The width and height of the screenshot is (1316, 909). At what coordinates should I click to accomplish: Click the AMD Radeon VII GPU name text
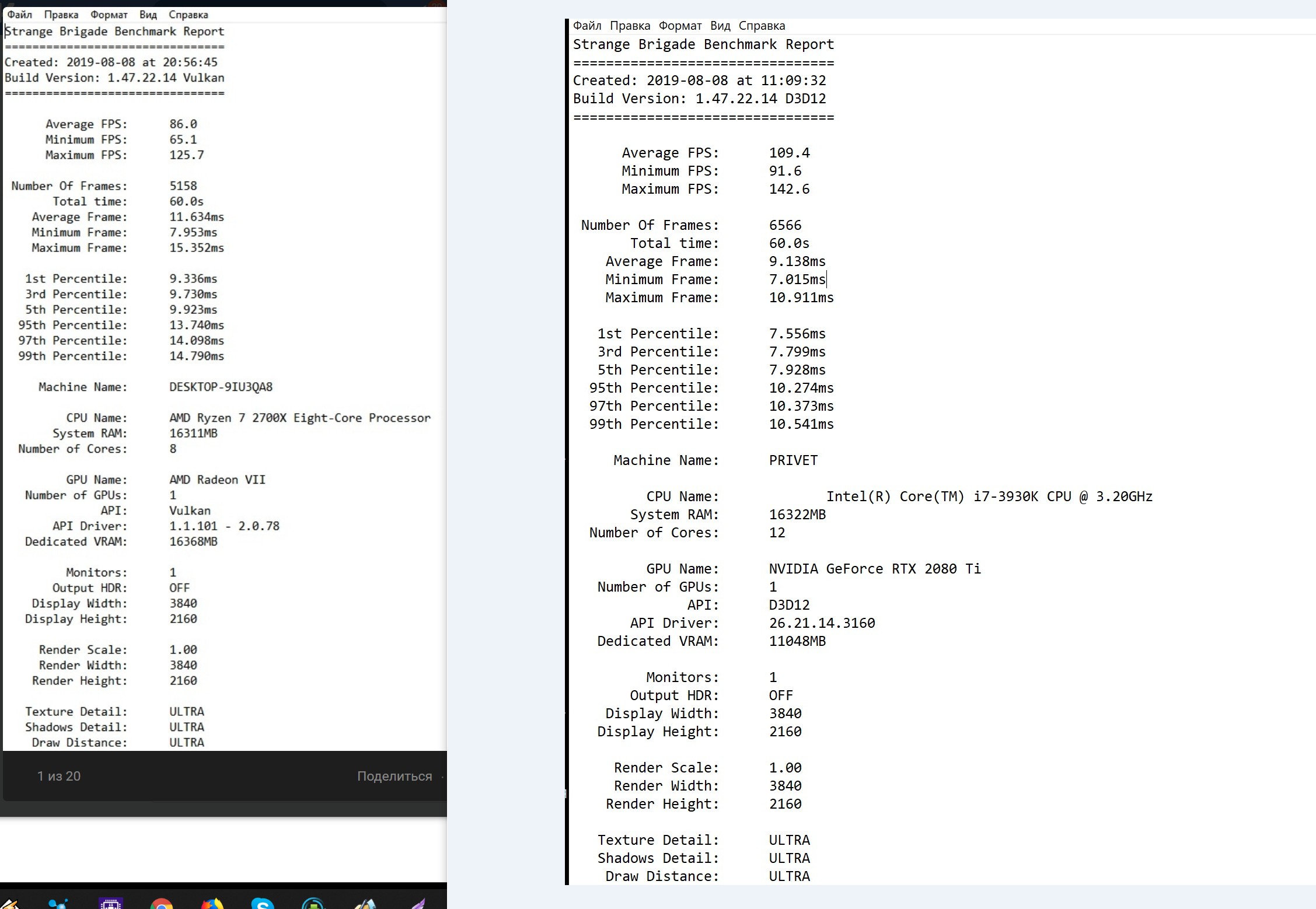pos(217,480)
